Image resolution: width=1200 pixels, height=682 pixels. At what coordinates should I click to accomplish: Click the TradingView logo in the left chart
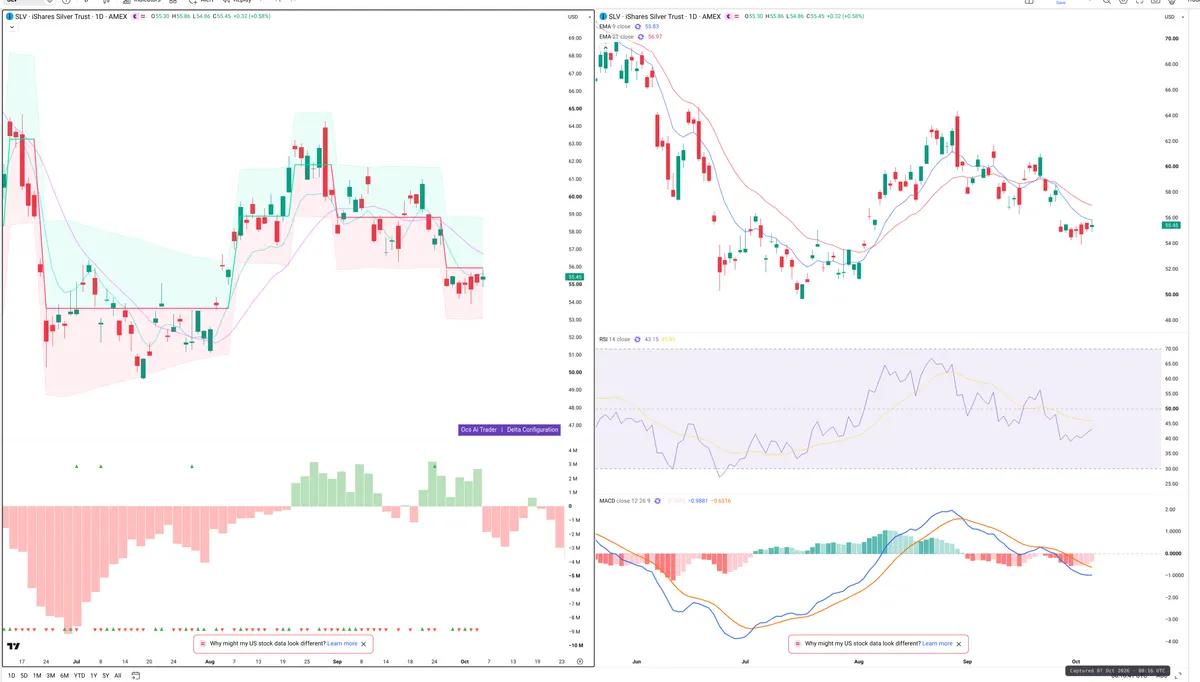(x=13, y=647)
